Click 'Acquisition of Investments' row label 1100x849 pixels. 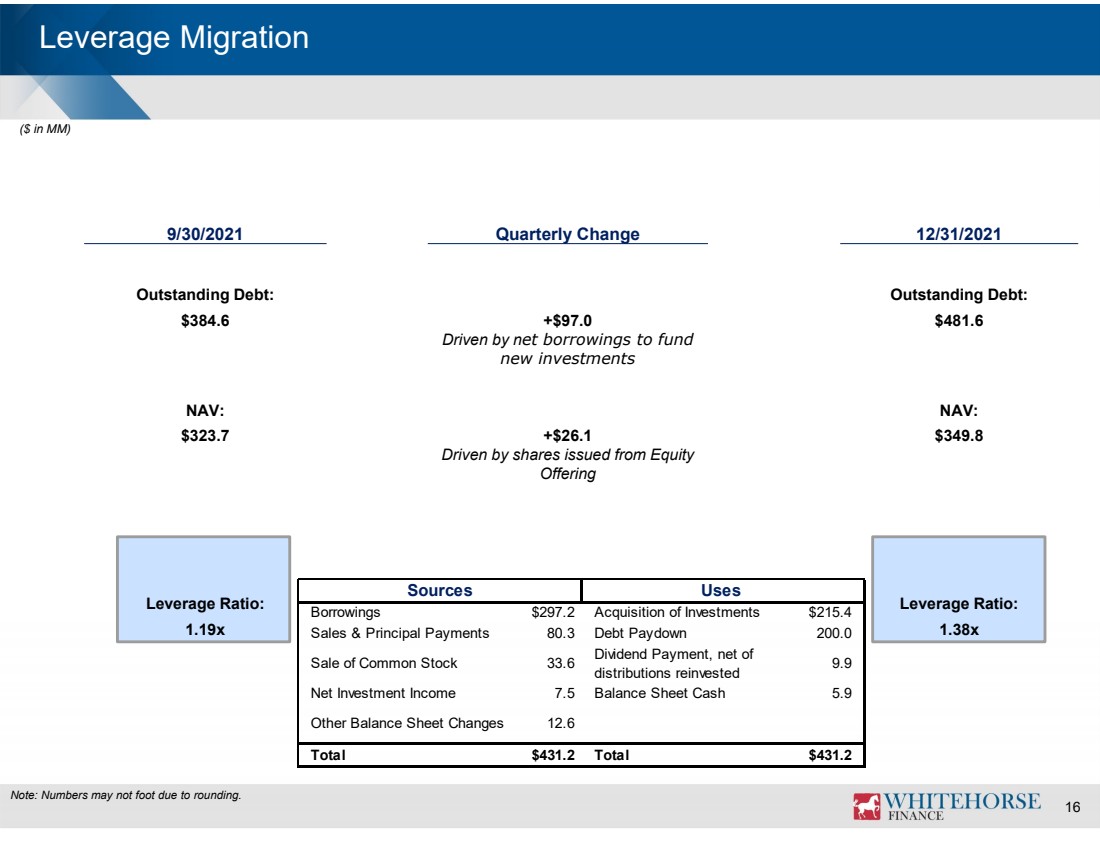(x=677, y=613)
